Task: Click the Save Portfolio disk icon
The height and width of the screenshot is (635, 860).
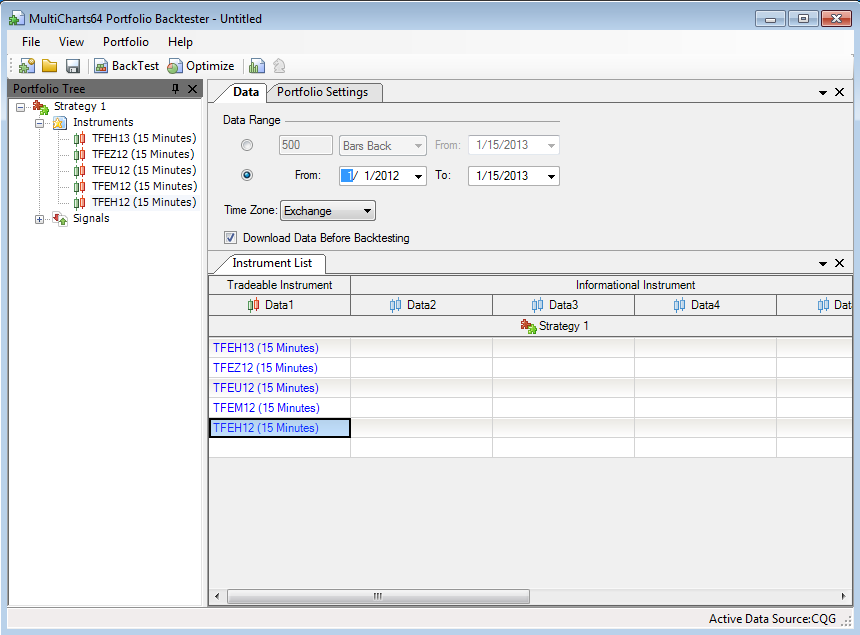Action: click(x=73, y=66)
